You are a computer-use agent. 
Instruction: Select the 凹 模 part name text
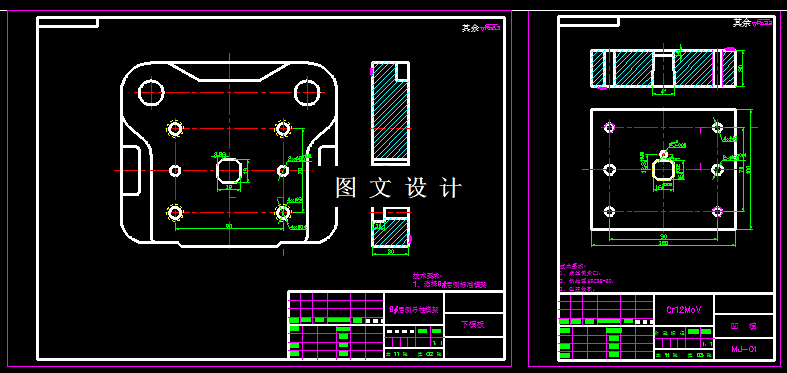[743, 326]
